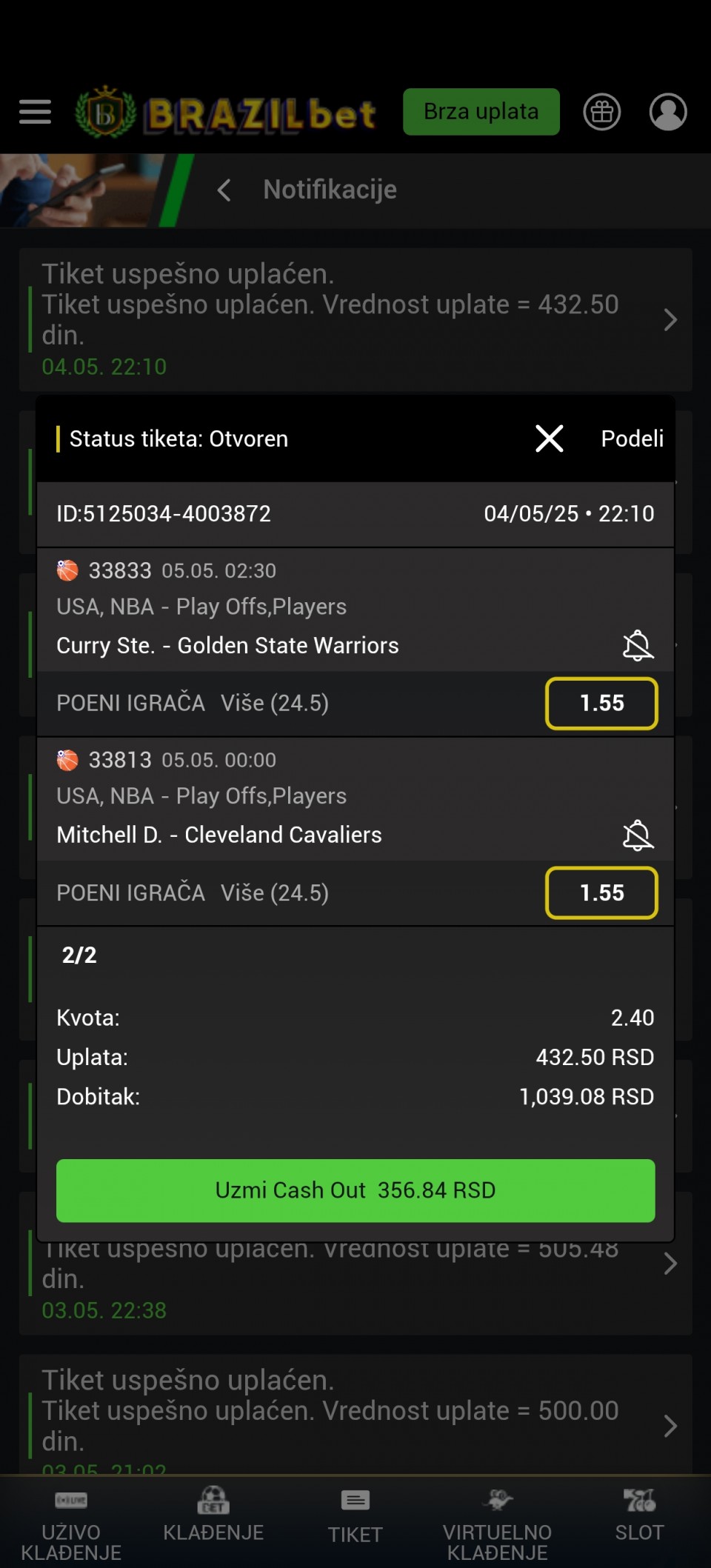This screenshot has width=711, height=1568.
Task: Click Brza uplata button
Action: [481, 112]
